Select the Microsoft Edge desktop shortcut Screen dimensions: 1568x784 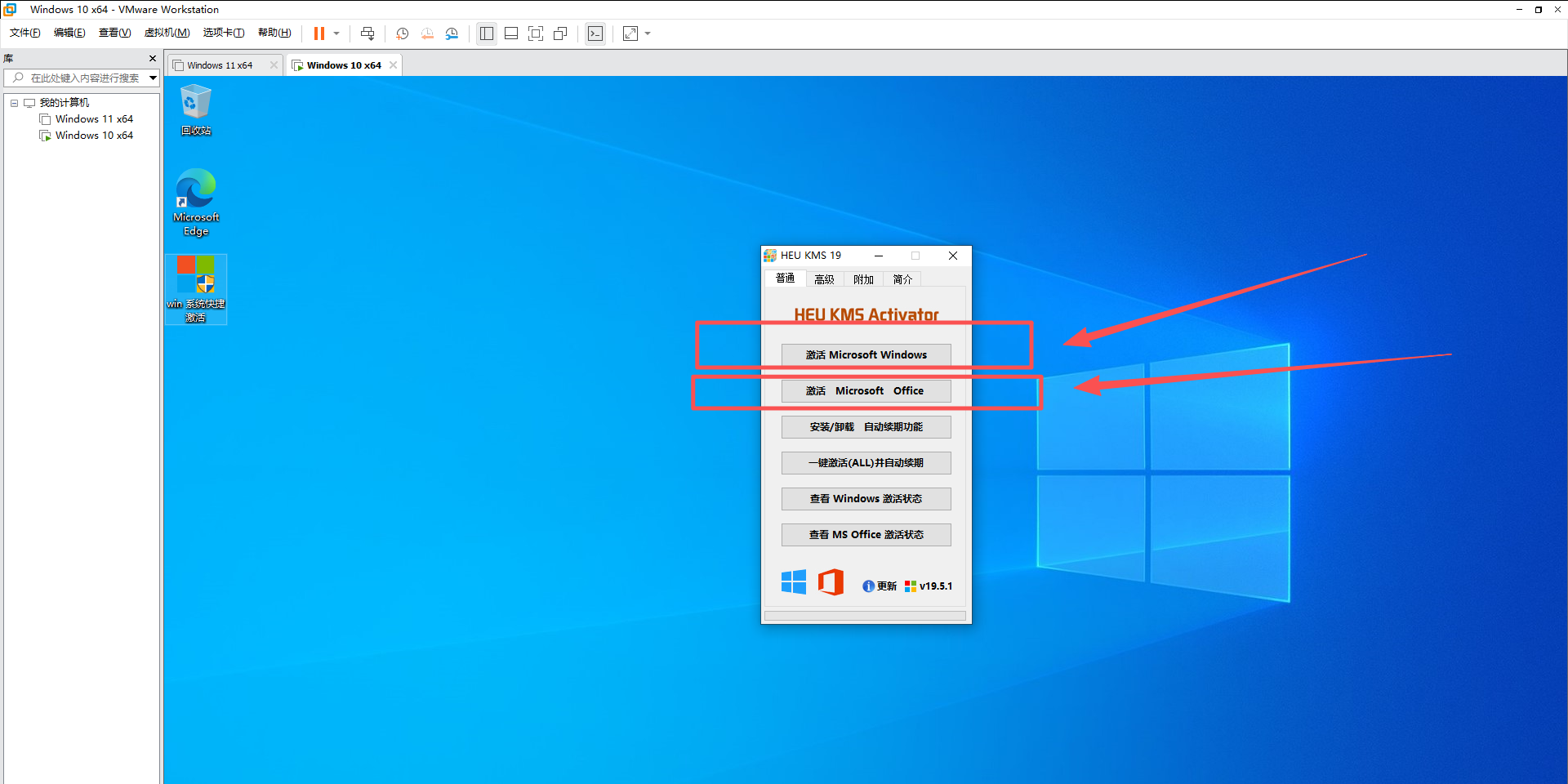[196, 203]
